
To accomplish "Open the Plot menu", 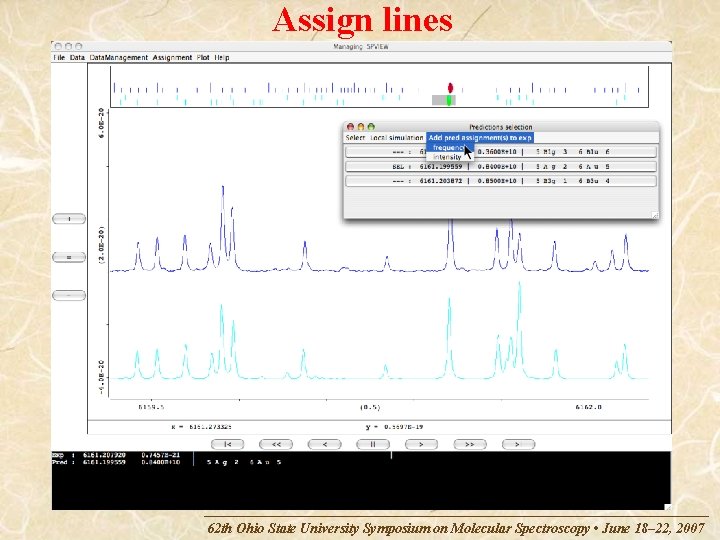I will click(x=203, y=57).
